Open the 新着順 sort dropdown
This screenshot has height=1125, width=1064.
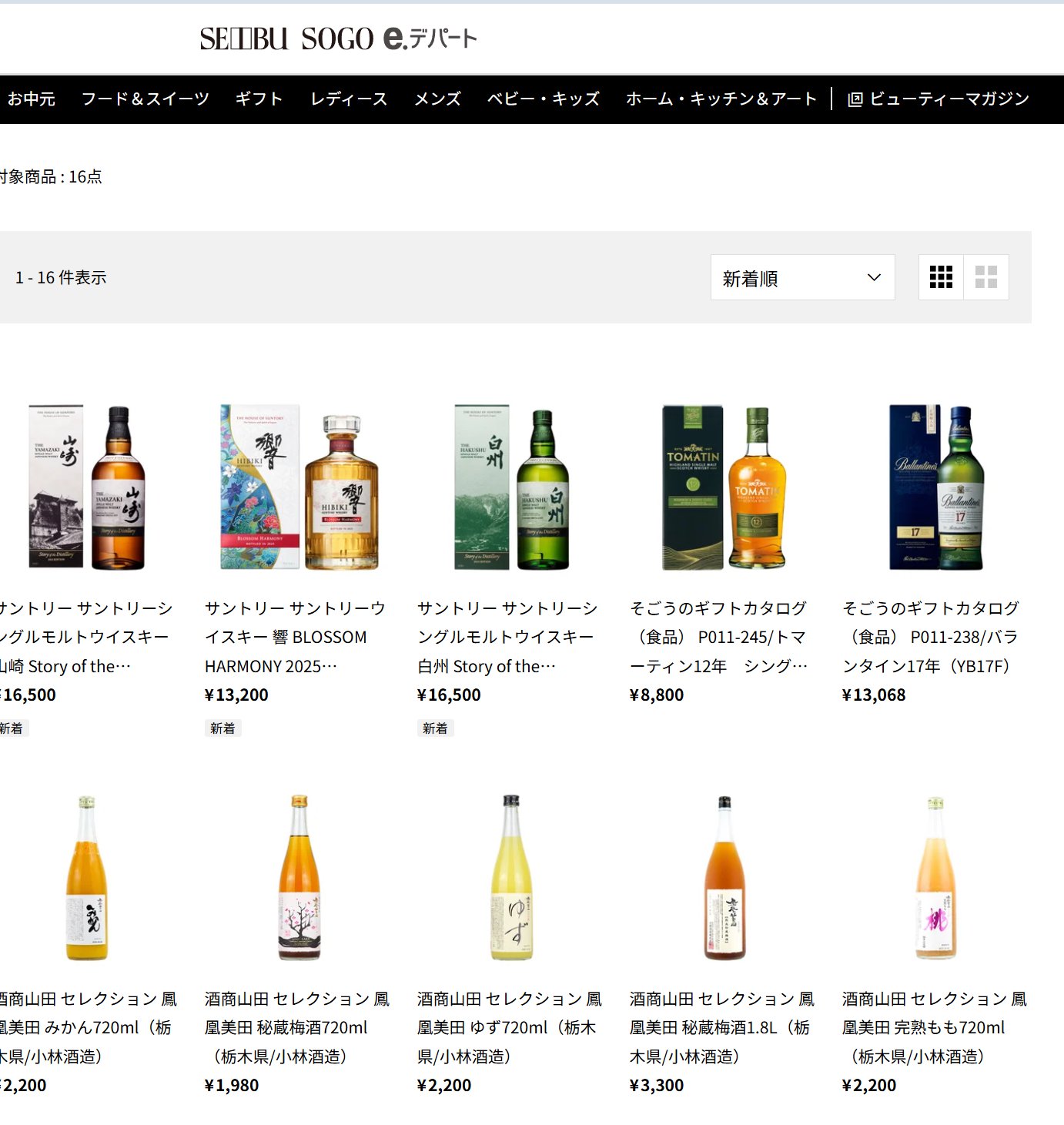pyautogui.click(x=802, y=277)
